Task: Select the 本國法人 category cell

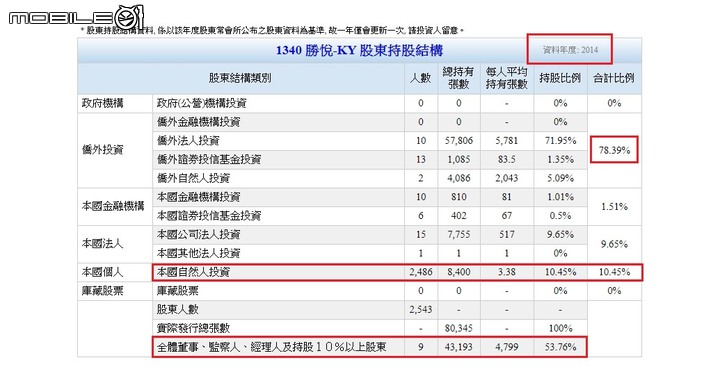Action: 102,244
